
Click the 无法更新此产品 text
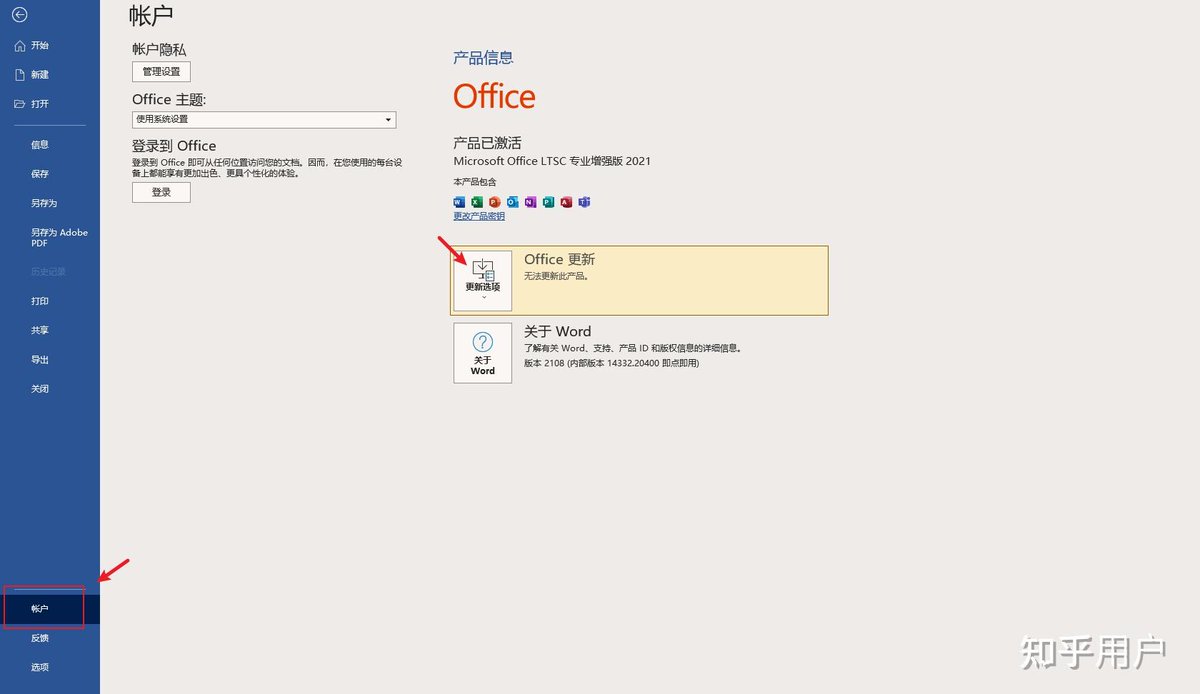click(x=556, y=276)
